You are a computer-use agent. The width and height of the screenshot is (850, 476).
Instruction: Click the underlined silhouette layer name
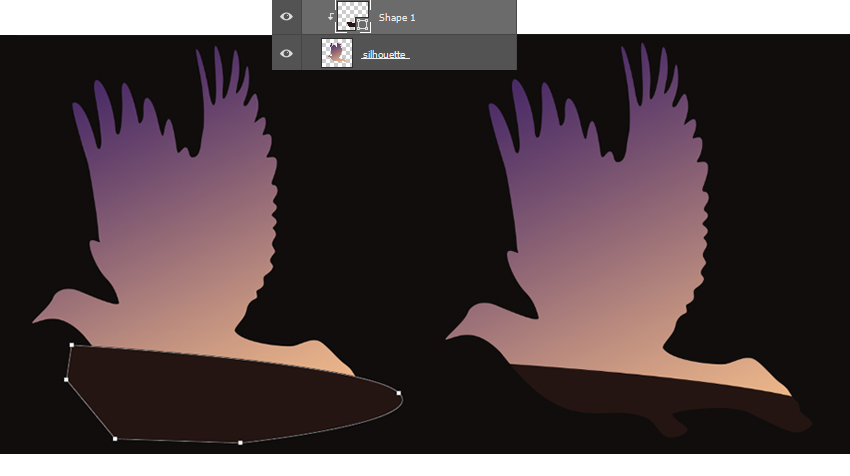(x=385, y=54)
